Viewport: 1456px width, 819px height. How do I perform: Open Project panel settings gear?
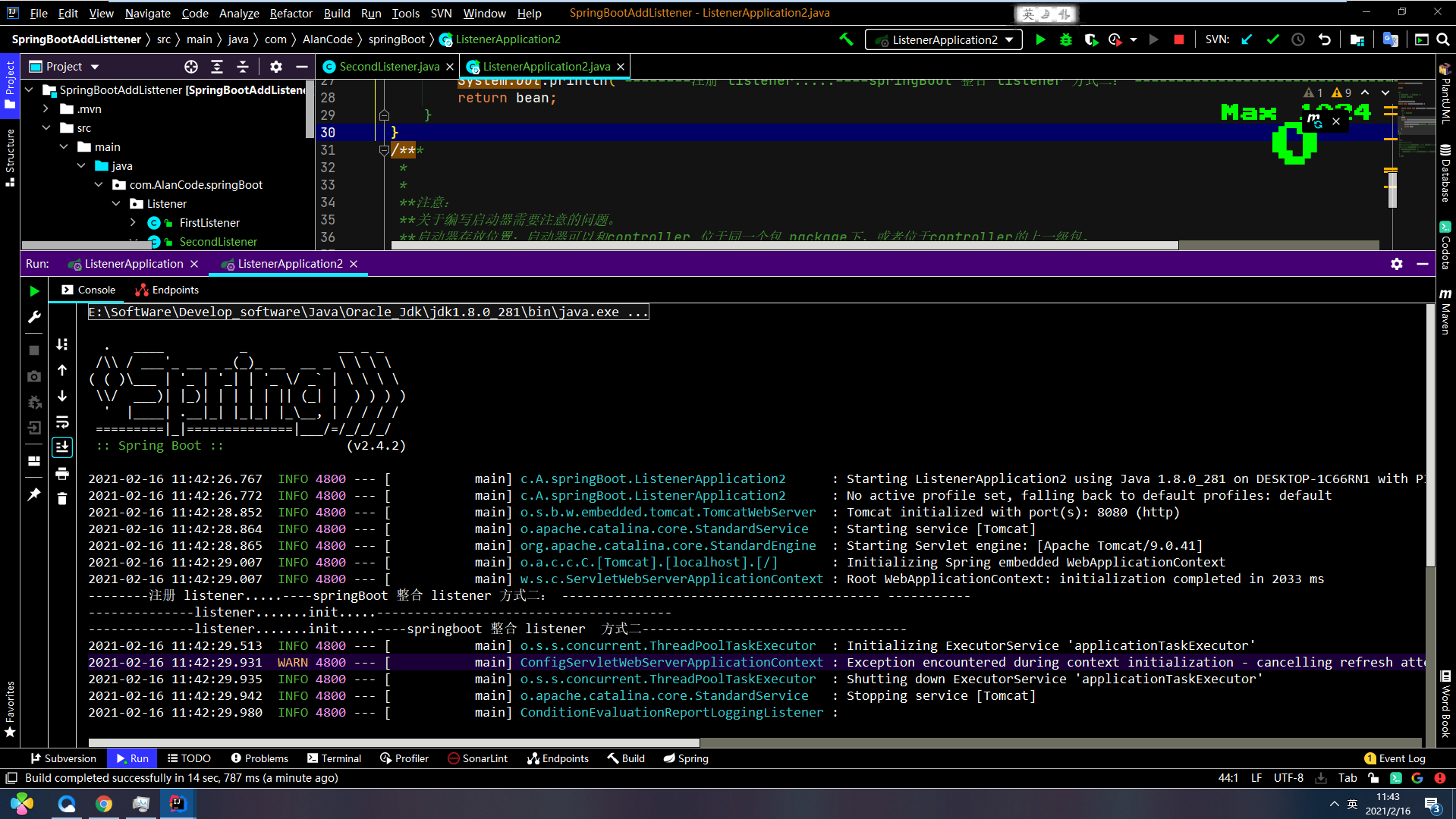pyautogui.click(x=276, y=67)
